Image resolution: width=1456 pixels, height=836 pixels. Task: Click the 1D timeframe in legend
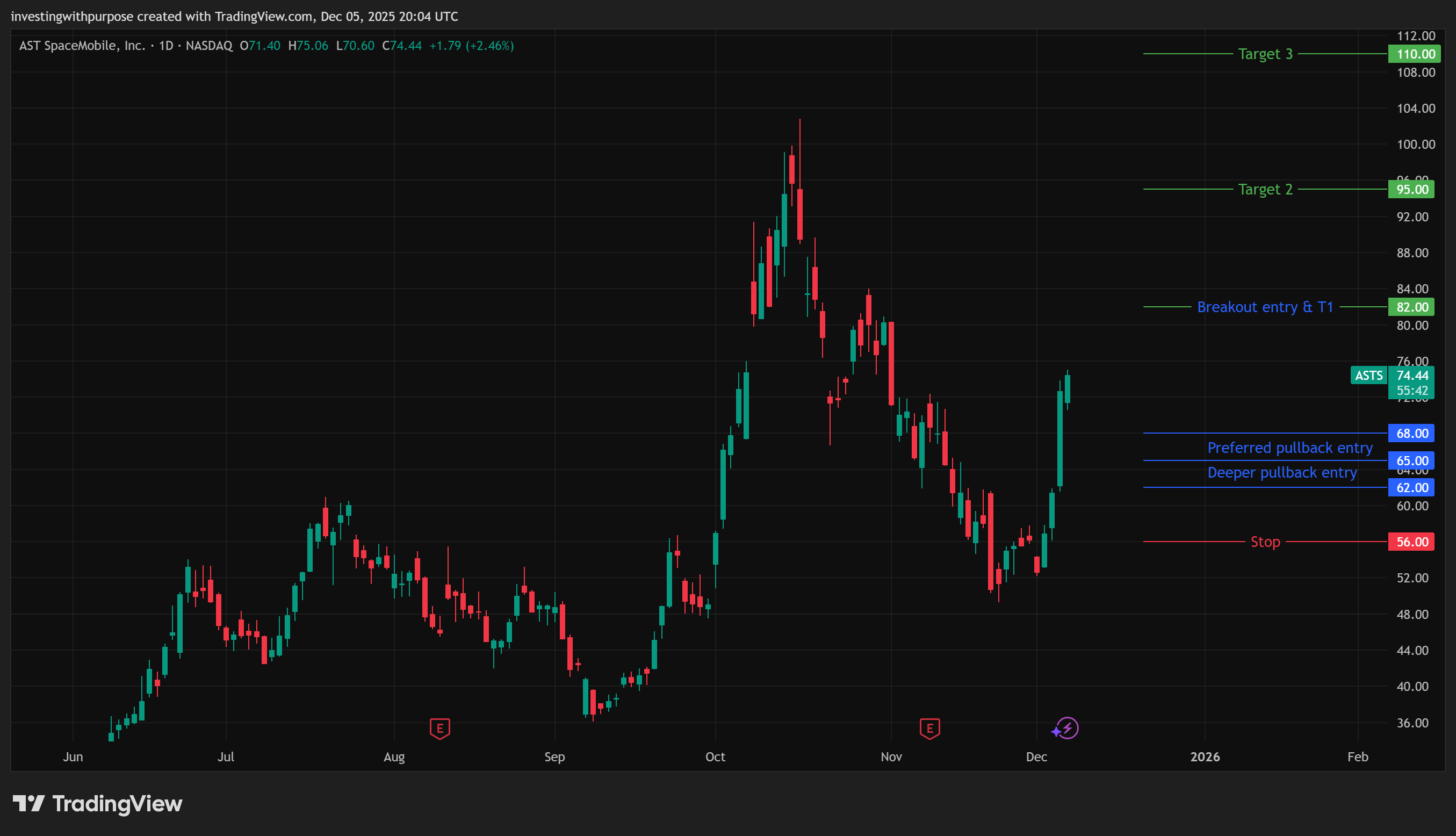[x=166, y=45]
